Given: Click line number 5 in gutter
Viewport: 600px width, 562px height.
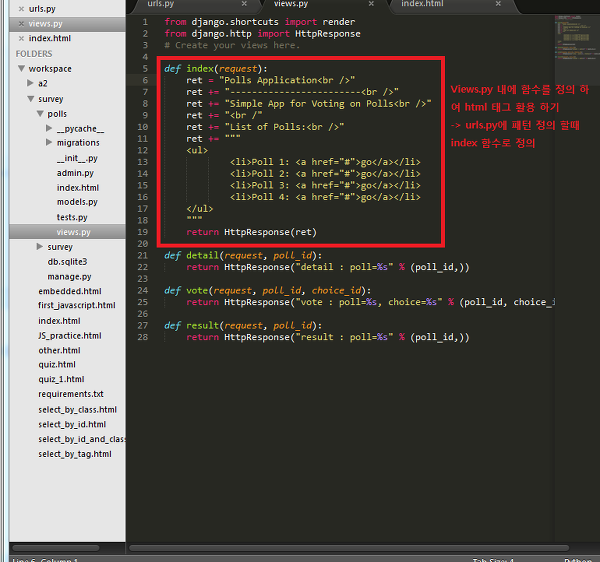Looking at the screenshot, I should pyautogui.click(x=145, y=68).
